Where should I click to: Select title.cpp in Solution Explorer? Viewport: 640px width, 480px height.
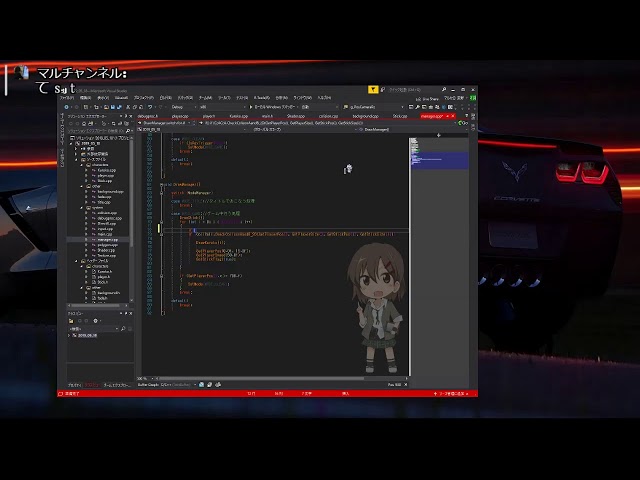(104, 202)
